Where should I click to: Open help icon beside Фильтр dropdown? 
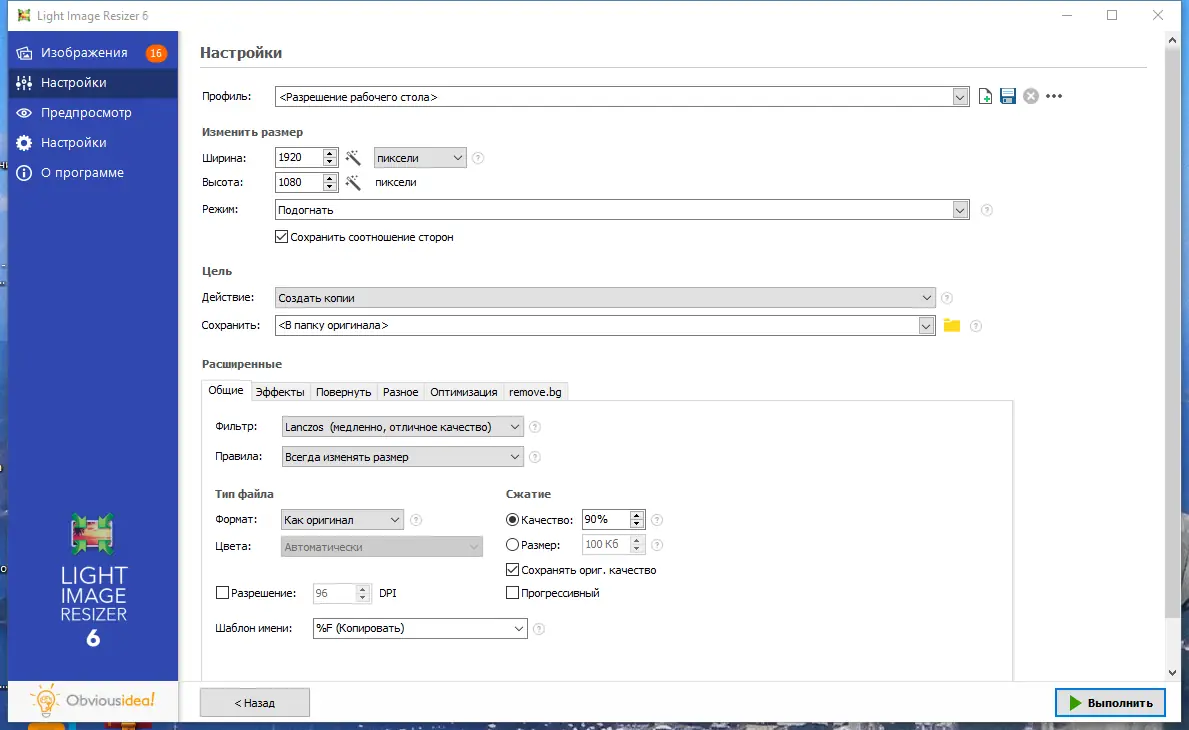(x=535, y=427)
